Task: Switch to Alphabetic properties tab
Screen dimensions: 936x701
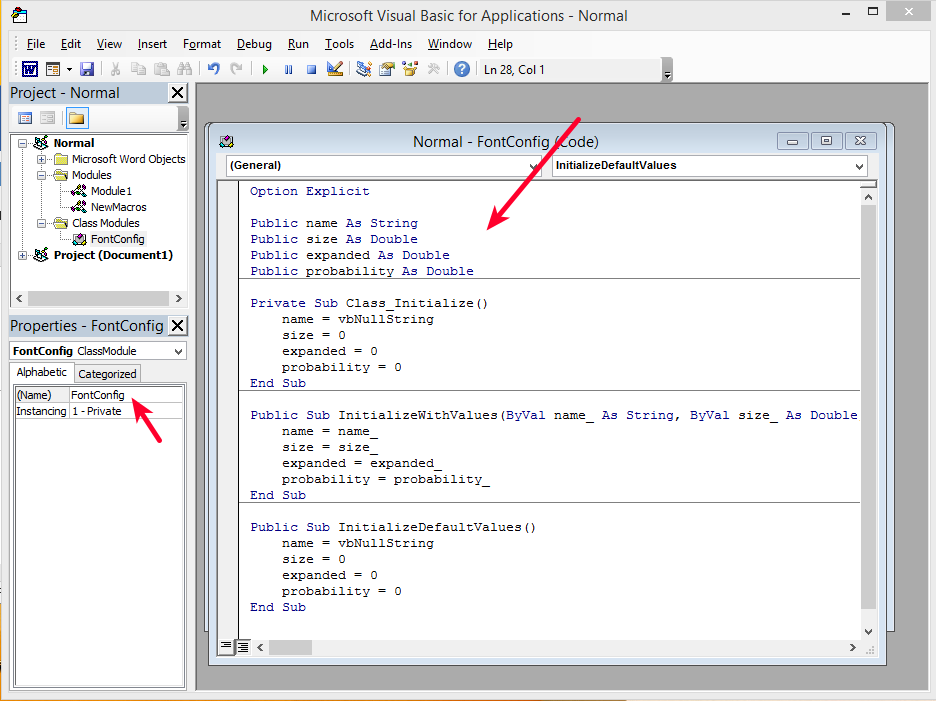Action: pyautogui.click(x=42, y=372)
